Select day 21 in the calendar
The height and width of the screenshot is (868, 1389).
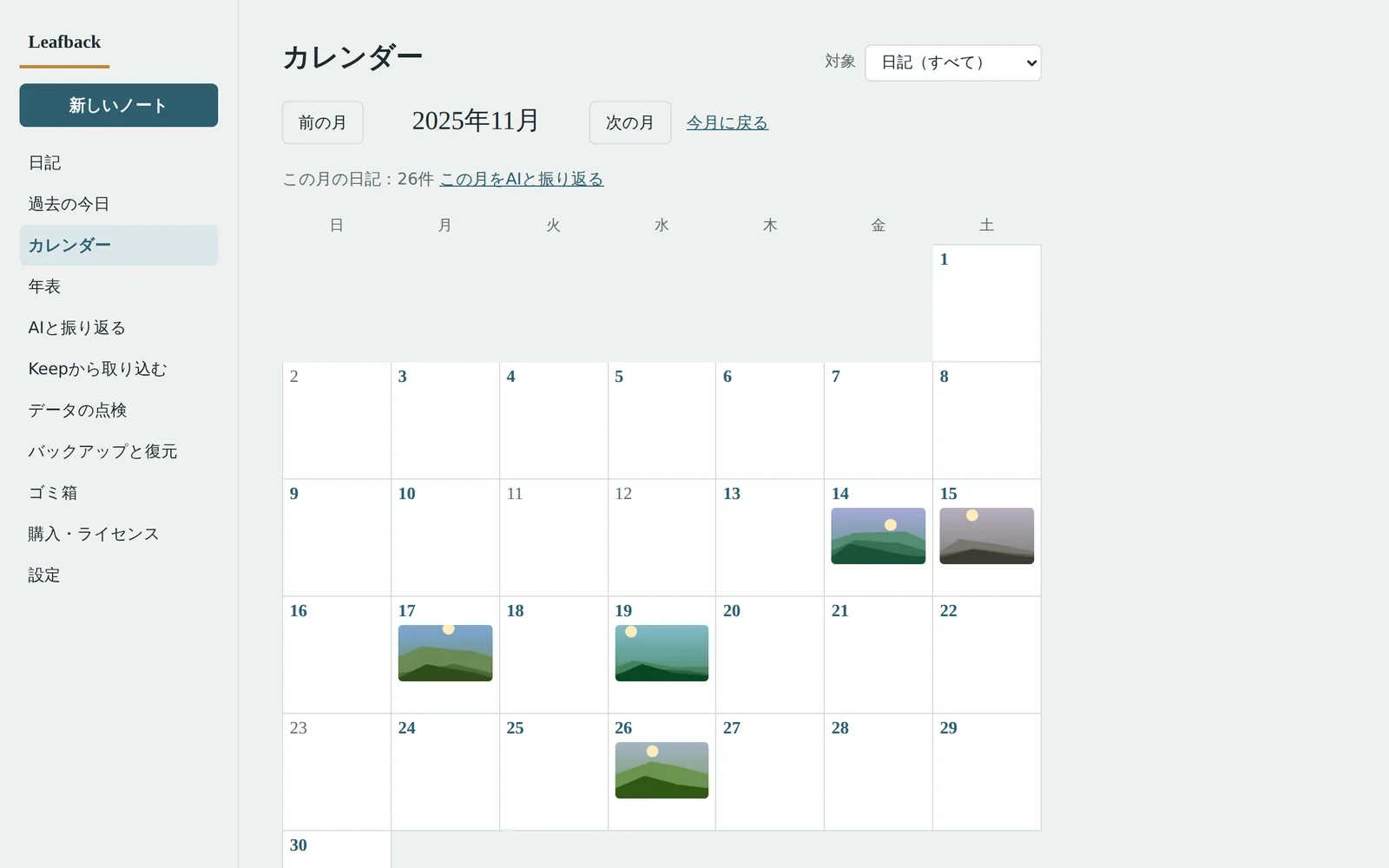click(878, 654)
